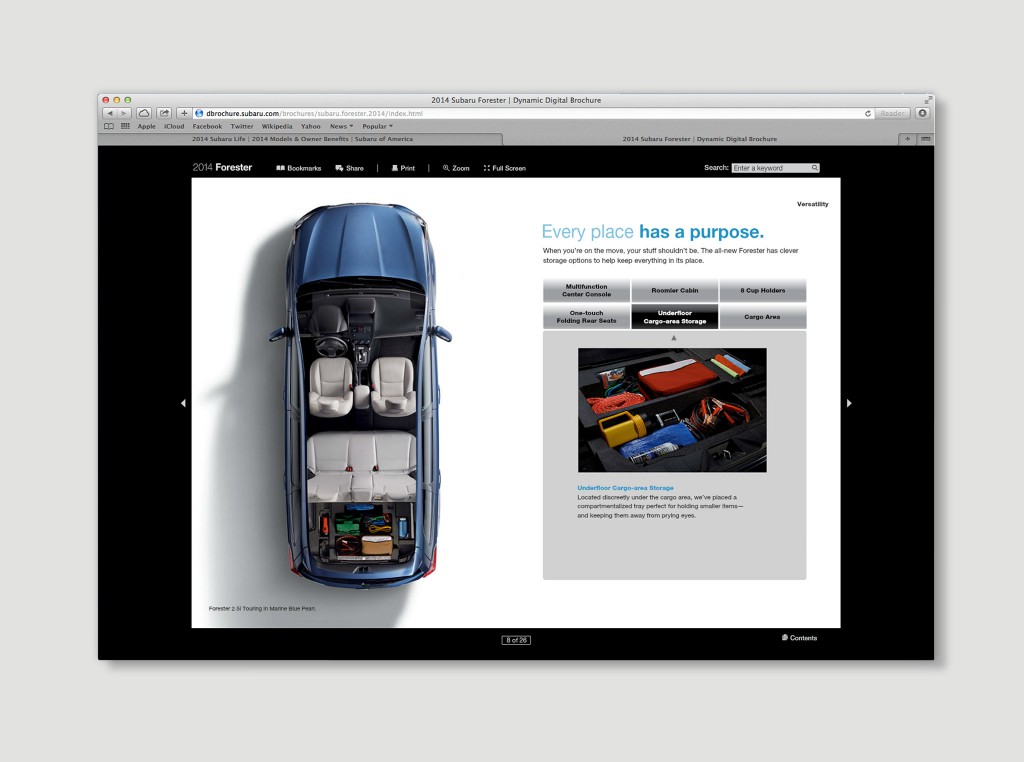Open the Top Sites grid icon
1024x762 pixels.
[x=125, y=126]
